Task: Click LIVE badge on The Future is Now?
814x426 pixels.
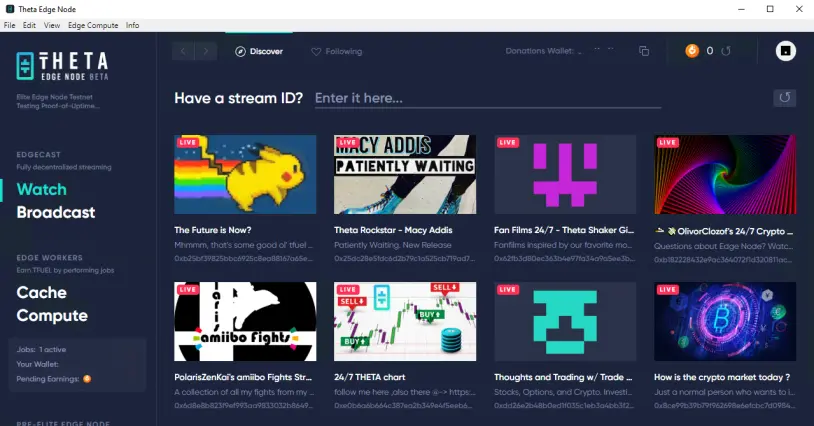Action: point(187,142)
